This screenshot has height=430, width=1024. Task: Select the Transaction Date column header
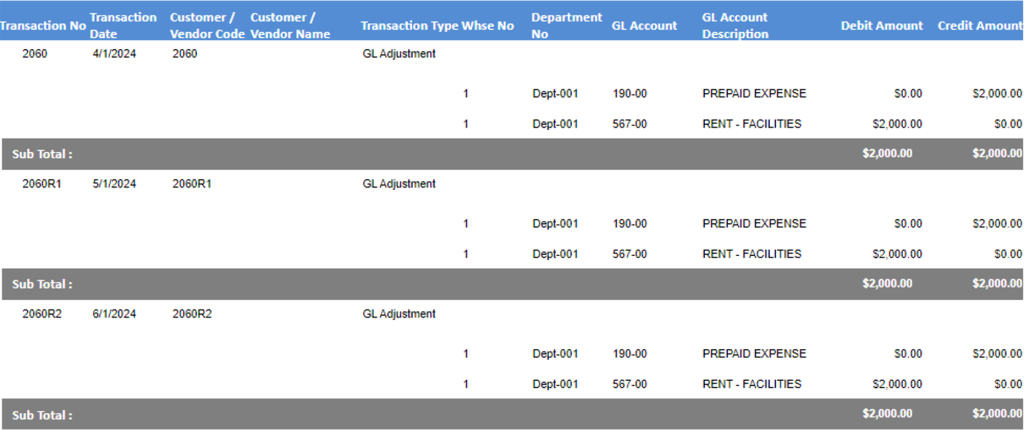(x=123, y=25)
